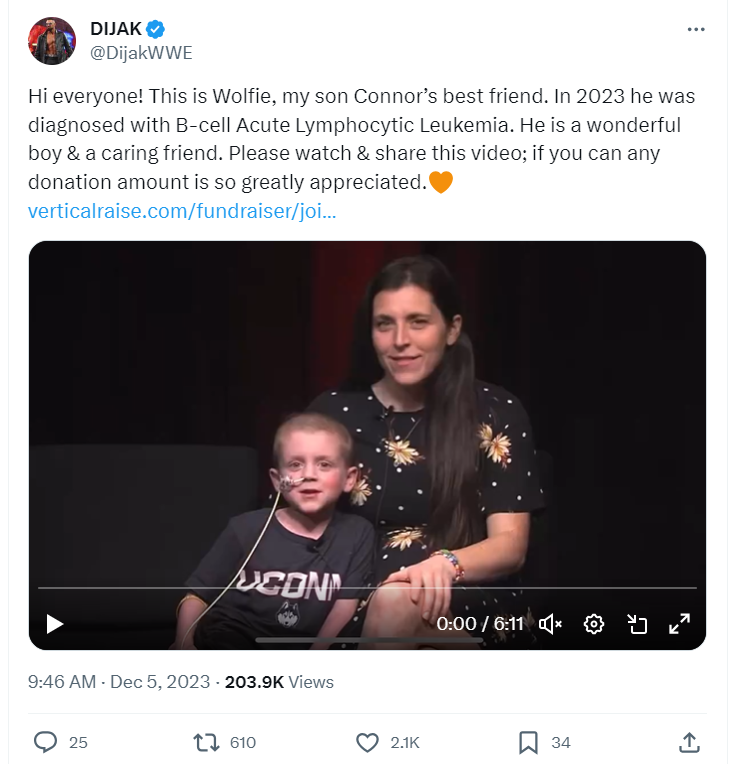Image resolution: width=737 pixels, height=764 pixels.
Task: Bookmark this post
Action: coord(528,742)
